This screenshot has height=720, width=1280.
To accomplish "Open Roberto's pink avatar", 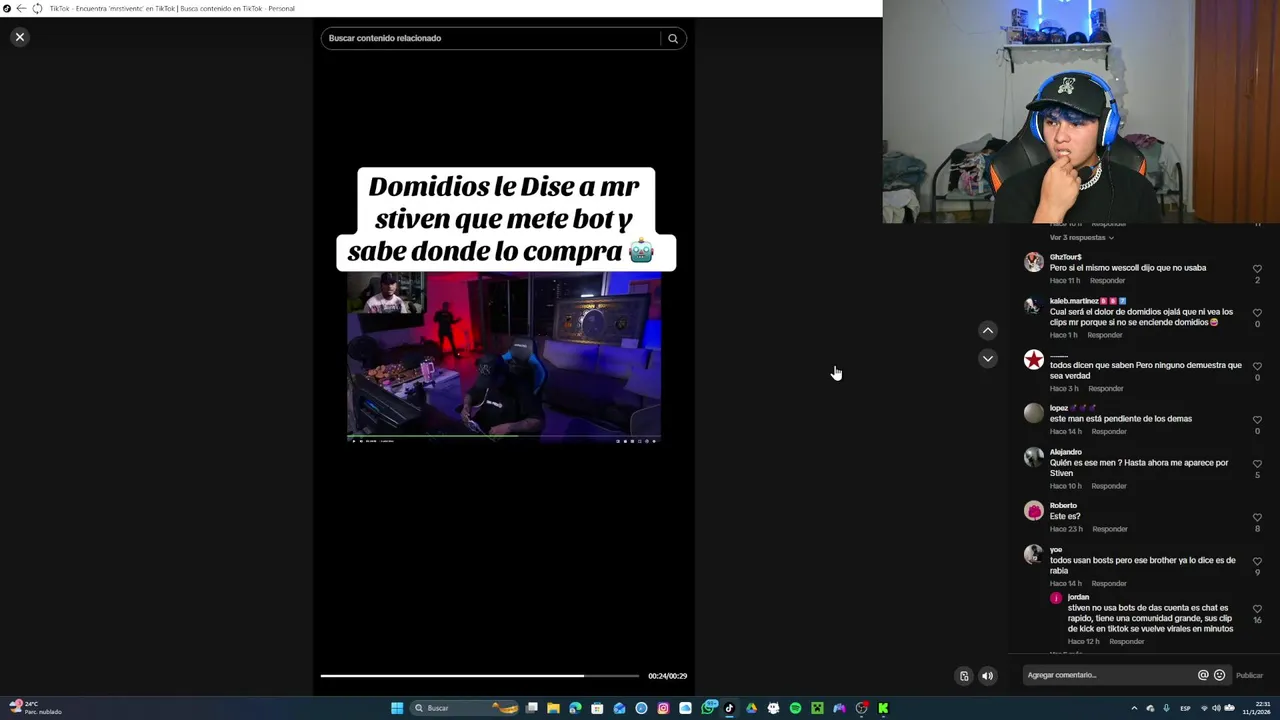I will coord(1034,511).
